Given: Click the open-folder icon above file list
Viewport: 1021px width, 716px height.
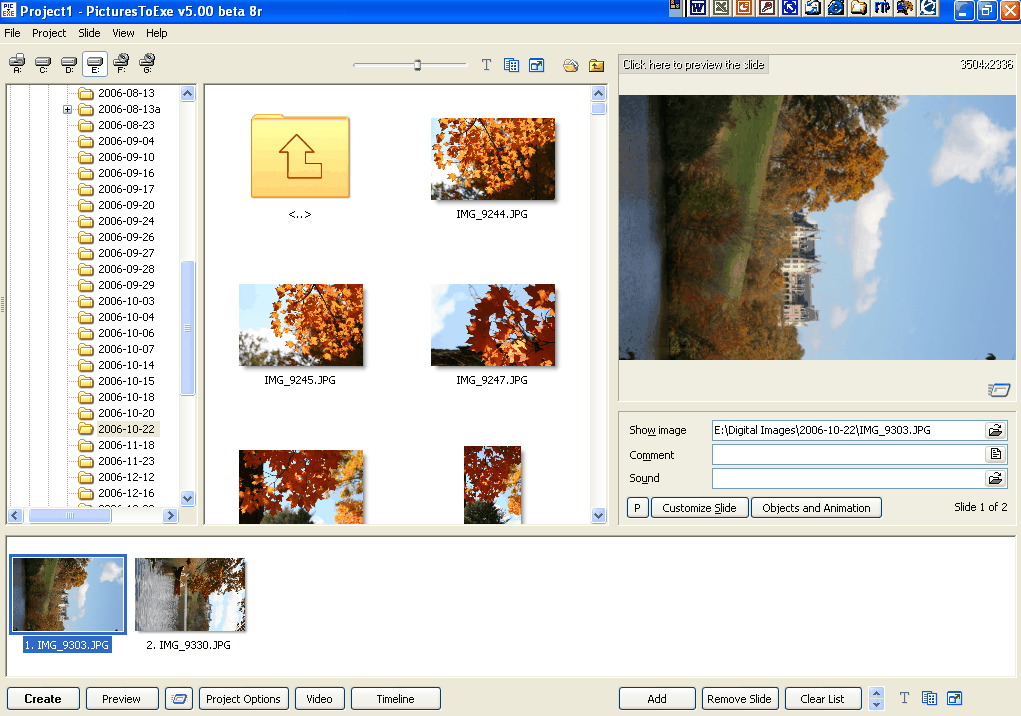Looking at the screenshot, I should [x=571, y=65].
